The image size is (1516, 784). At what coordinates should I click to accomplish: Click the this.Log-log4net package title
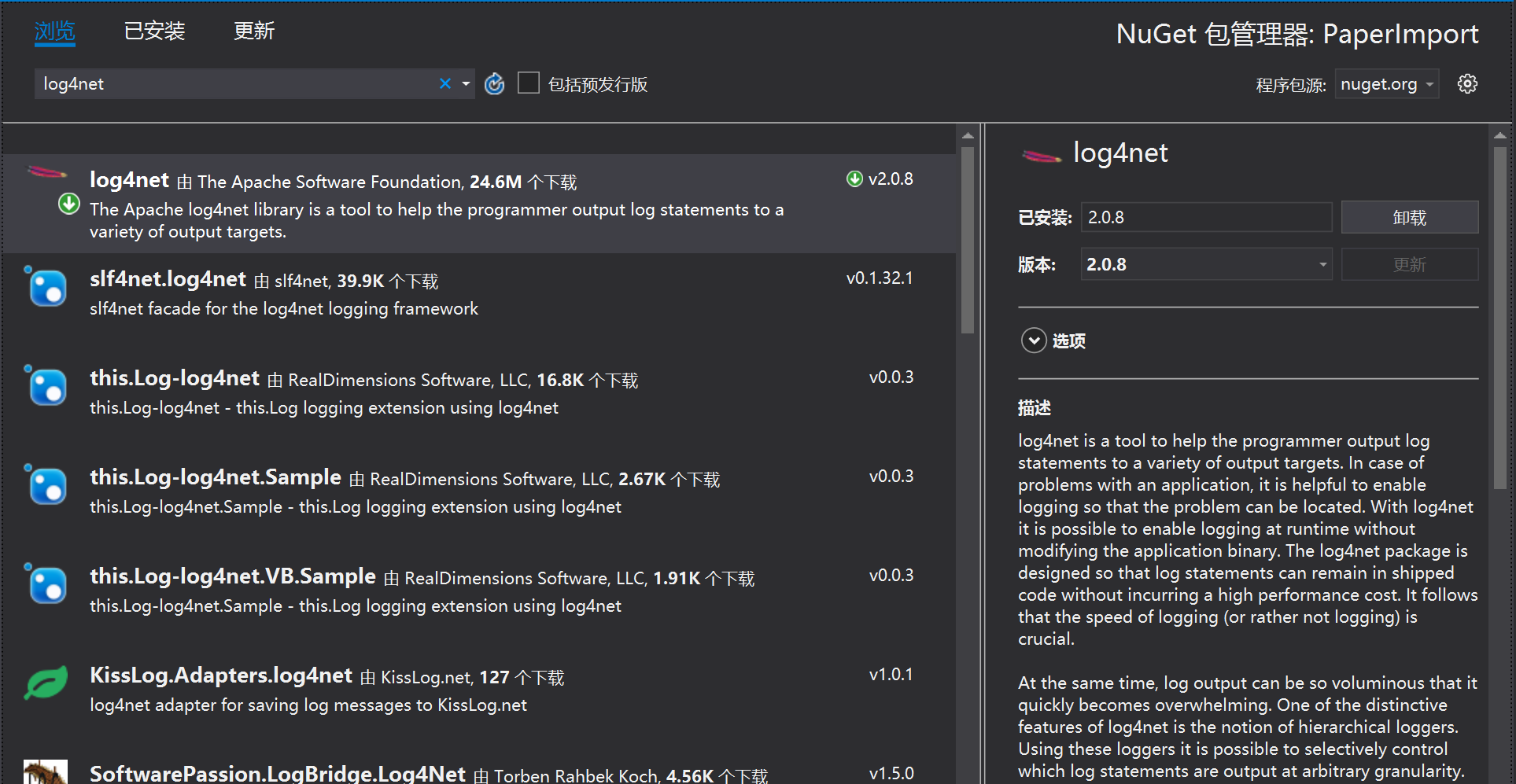175,378
